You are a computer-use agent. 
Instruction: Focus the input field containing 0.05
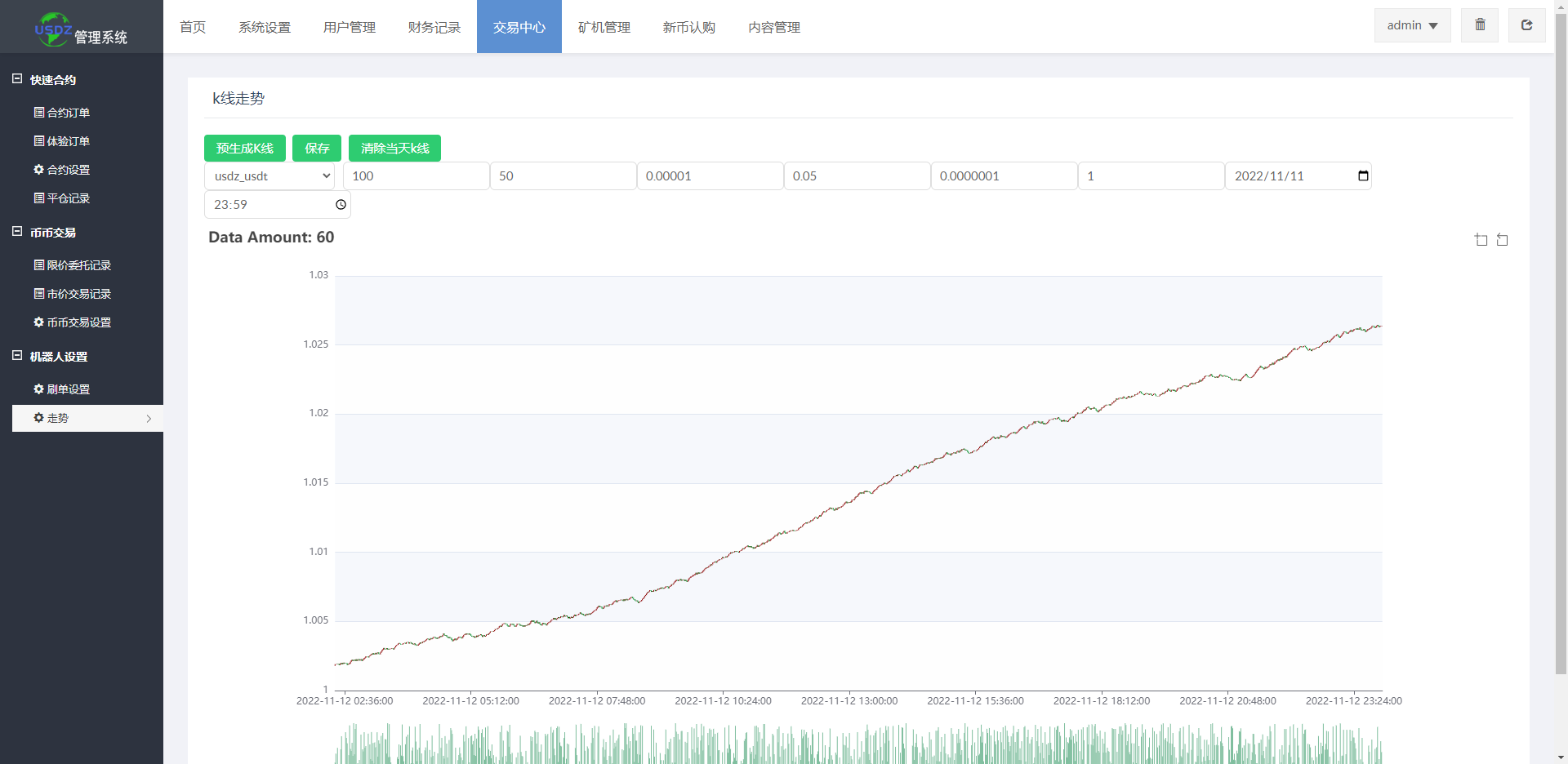click(x=857, y=176)
